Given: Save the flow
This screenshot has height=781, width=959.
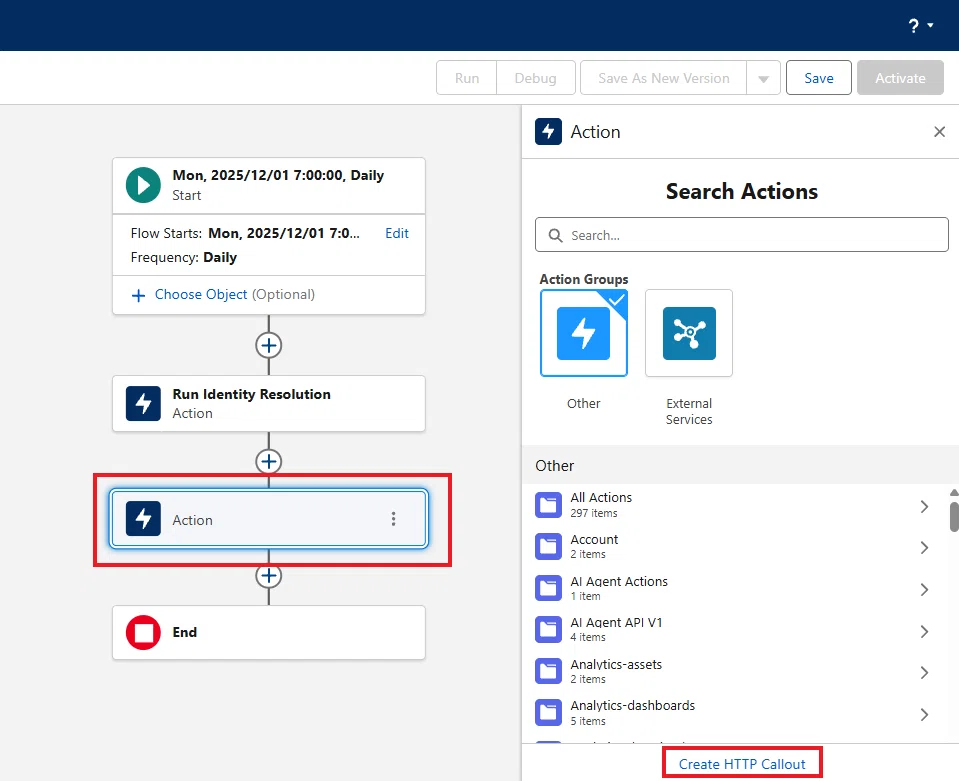Looking at the screenshot, I should click(819, 78).
